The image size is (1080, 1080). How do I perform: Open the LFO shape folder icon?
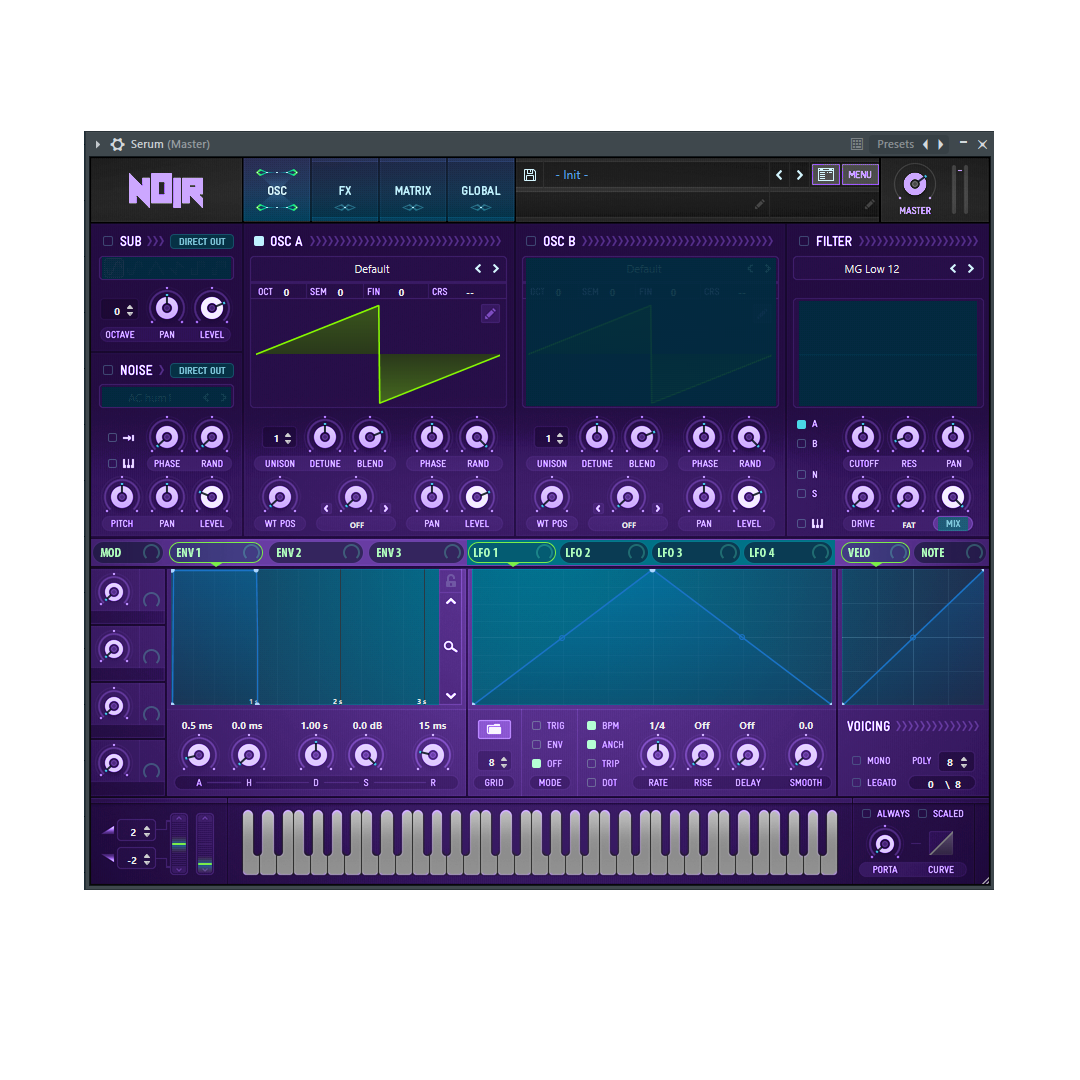coord(494,729)
